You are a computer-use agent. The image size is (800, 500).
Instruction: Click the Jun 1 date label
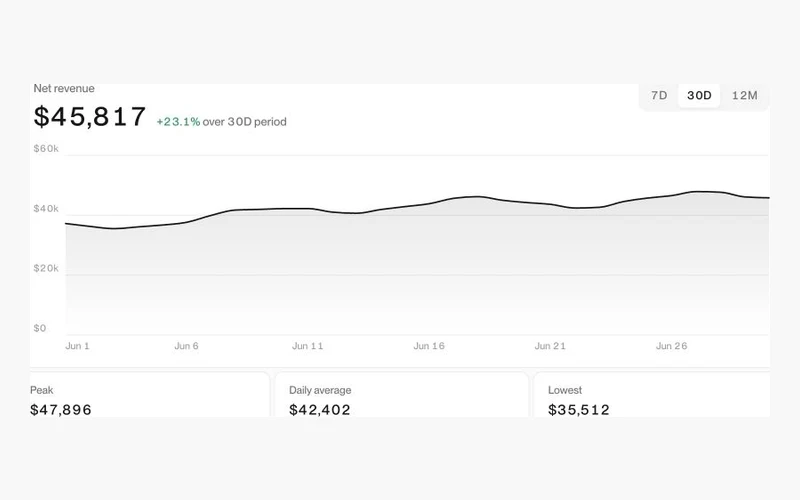click(78, 346)
